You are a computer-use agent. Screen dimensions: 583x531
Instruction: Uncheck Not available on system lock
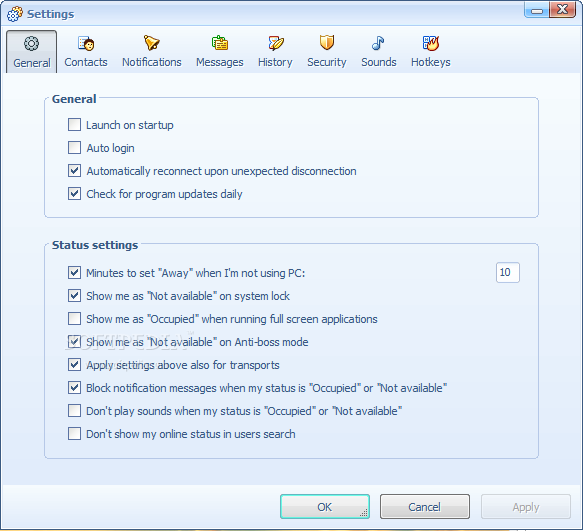point(74,296)
